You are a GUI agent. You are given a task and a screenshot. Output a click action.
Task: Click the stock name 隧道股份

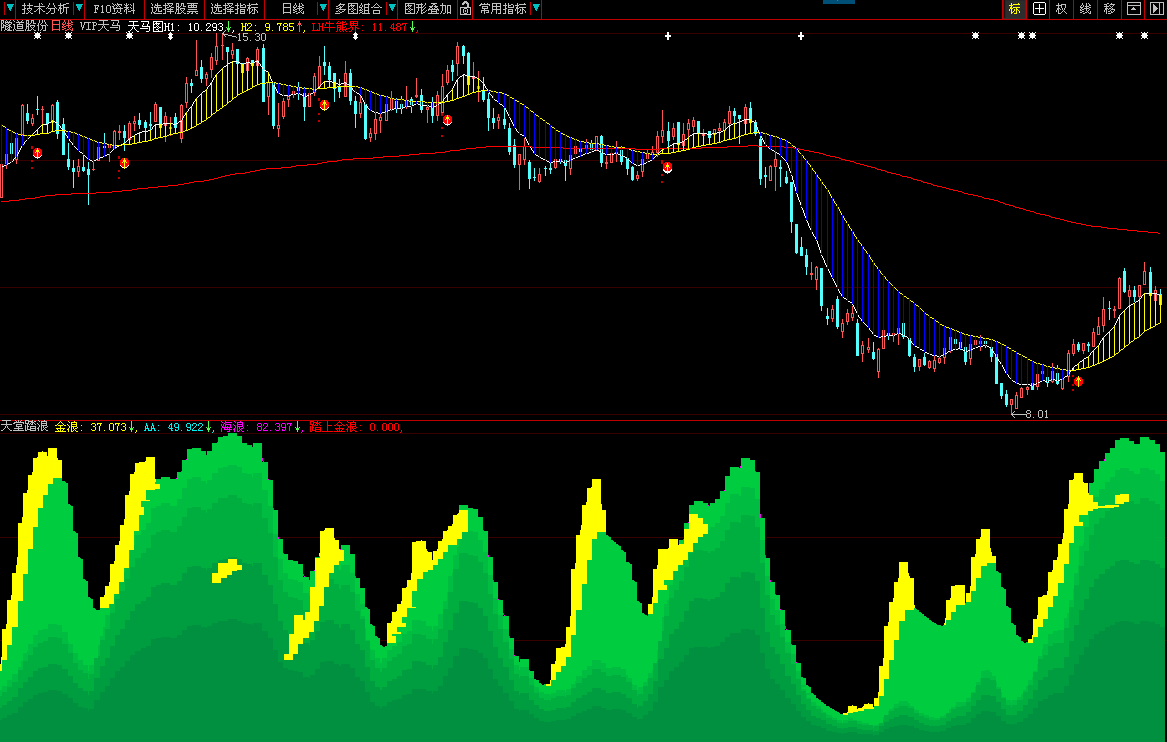(x=24, y=26)
